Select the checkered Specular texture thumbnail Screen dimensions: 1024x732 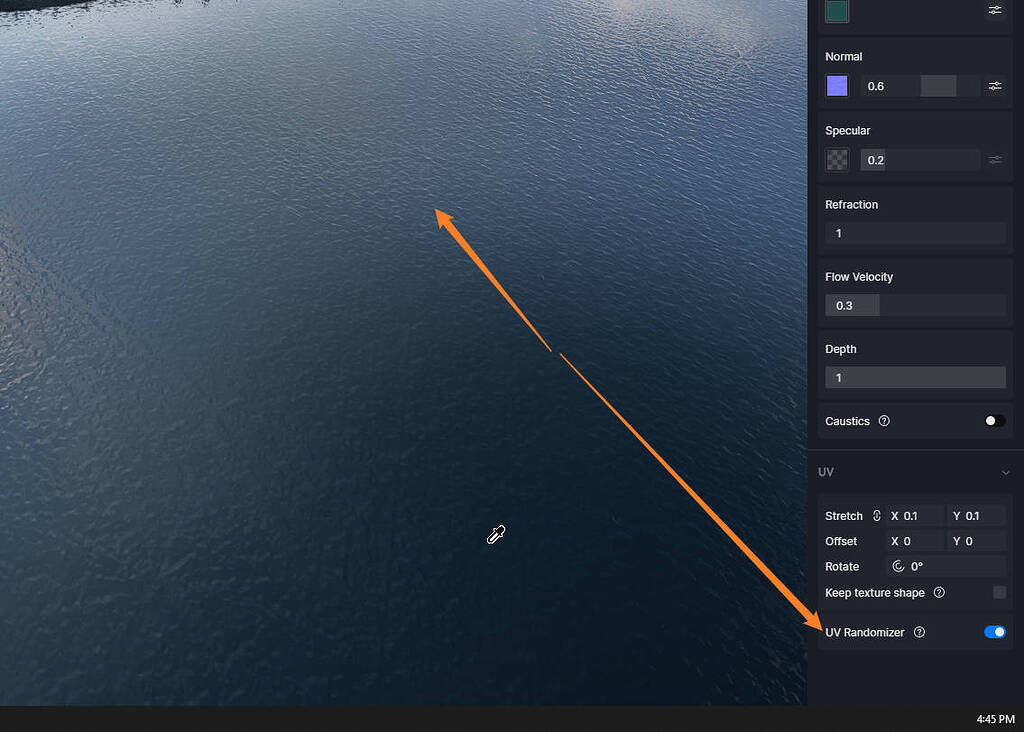point(836,159)
